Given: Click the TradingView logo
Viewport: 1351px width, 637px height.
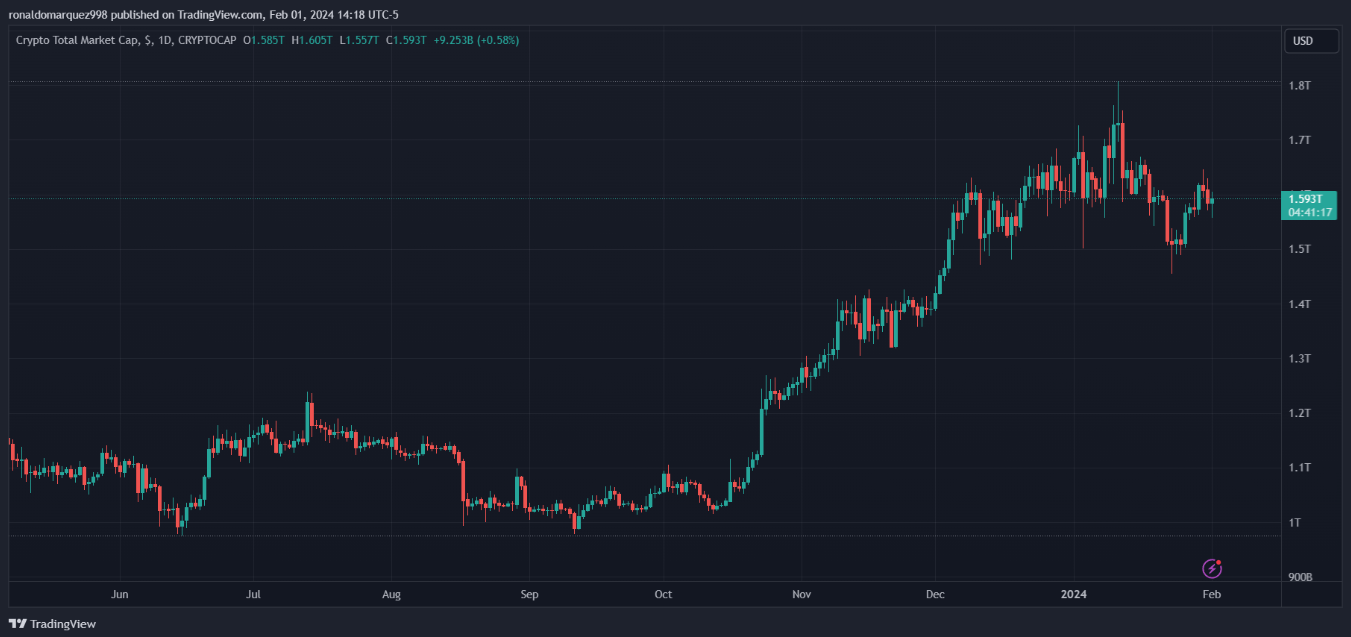Looking at the screenshot, I should [x=47, y=623].
